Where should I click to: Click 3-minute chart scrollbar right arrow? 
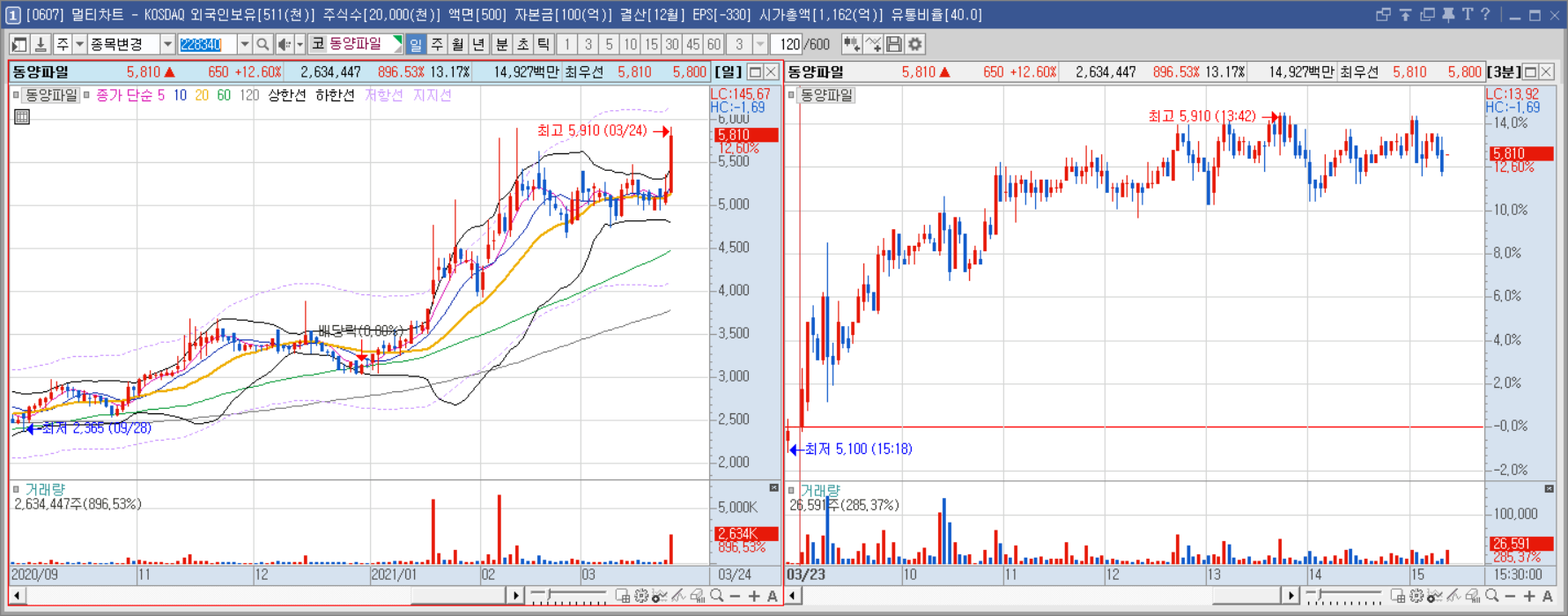1291,596
